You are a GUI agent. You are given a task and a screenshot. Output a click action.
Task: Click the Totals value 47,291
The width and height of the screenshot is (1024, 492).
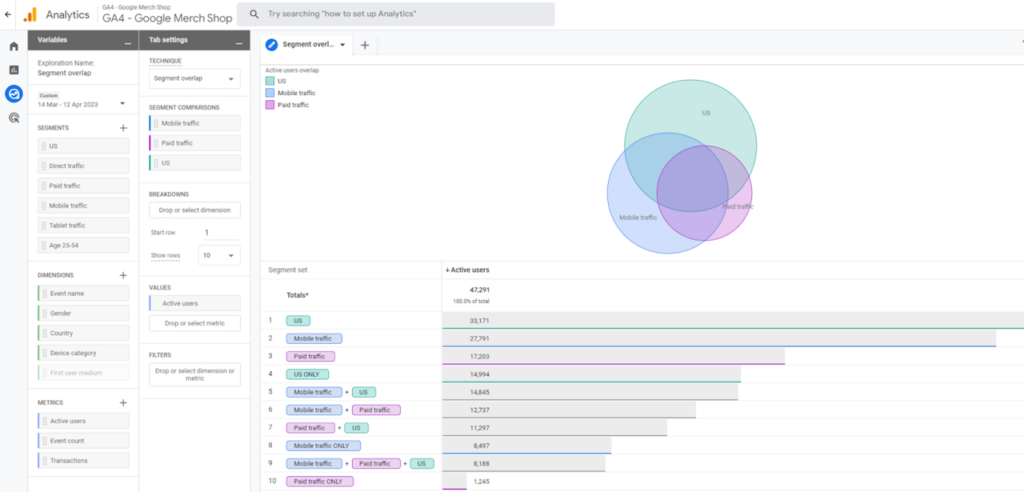(479, 289)
